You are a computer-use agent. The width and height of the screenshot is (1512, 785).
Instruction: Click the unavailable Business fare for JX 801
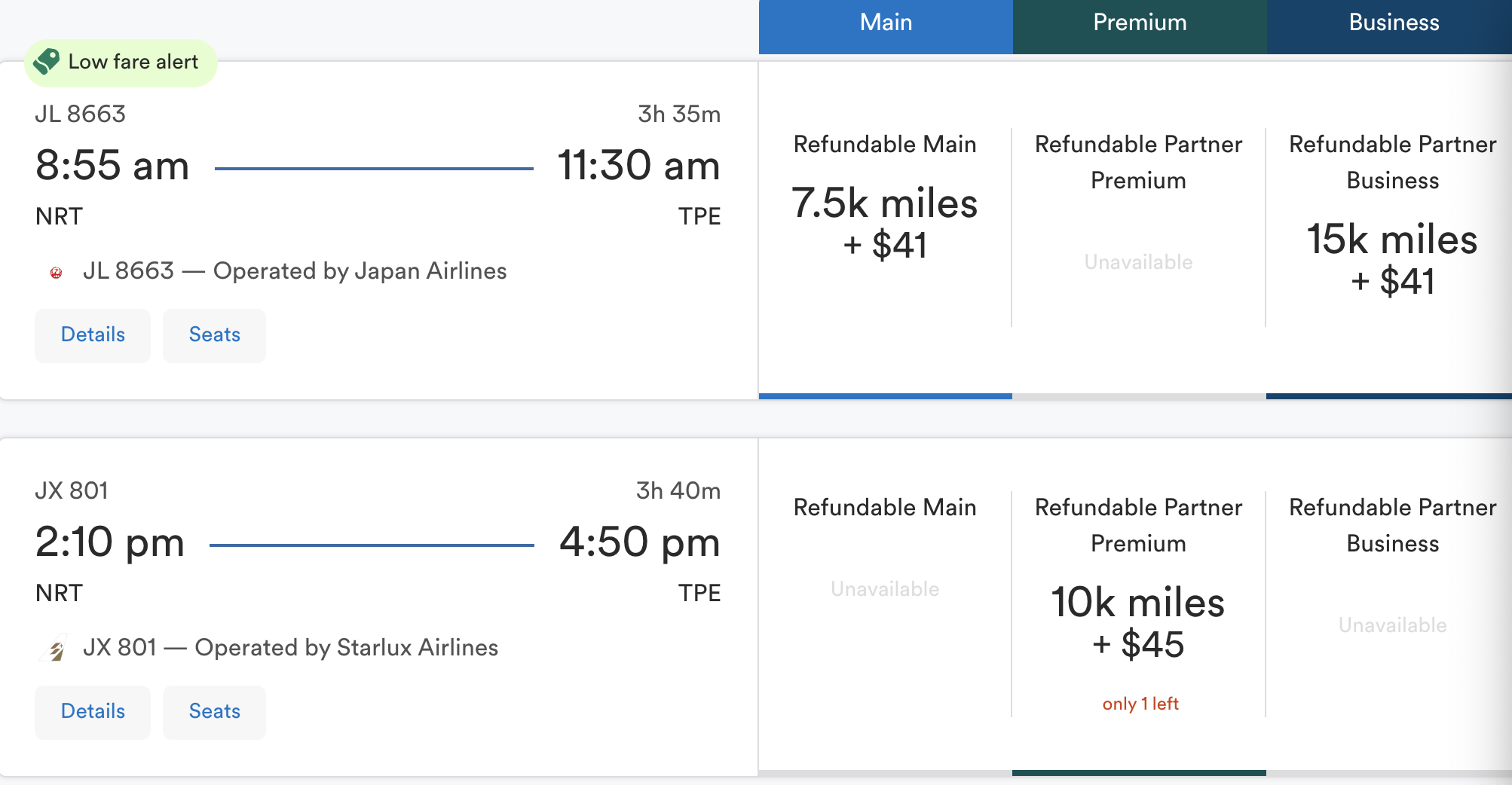pos(1392,625)
